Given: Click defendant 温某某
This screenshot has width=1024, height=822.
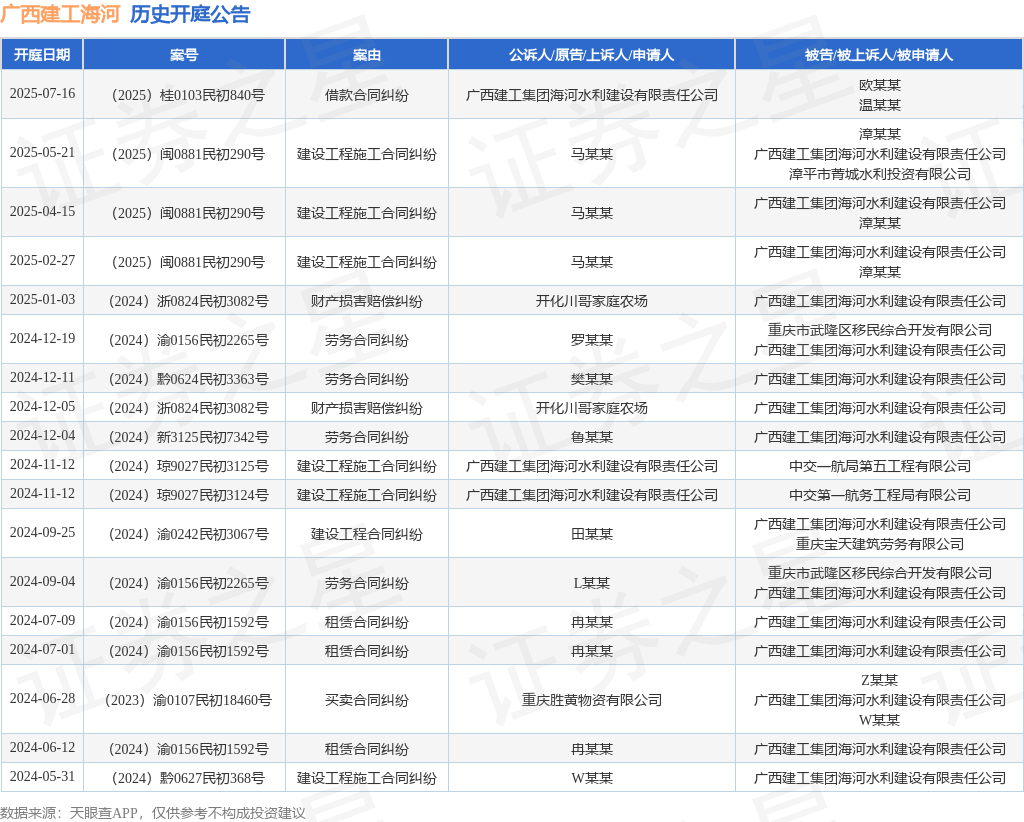Looking at the screenshot, I should 880,105.
